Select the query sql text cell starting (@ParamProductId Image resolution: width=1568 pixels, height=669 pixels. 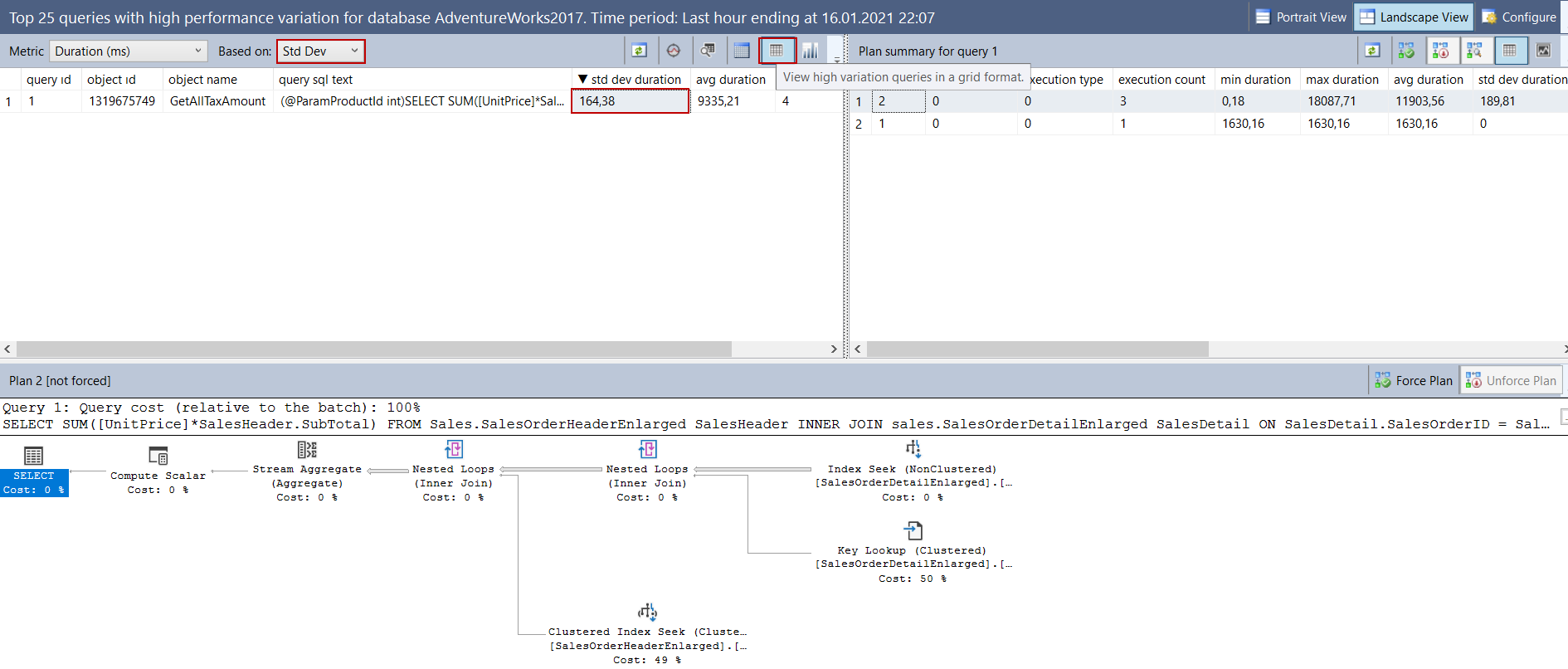422,101
